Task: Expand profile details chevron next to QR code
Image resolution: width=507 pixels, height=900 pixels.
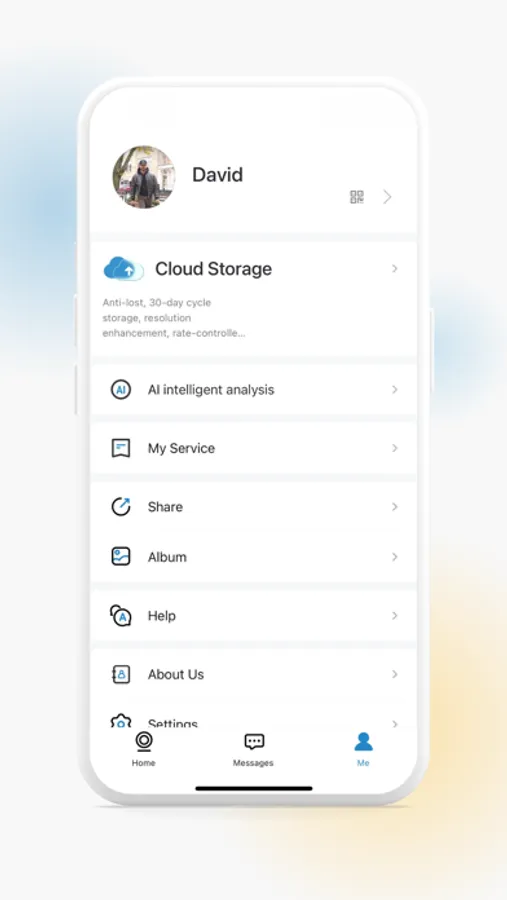Action: click(x=388, y=197)
